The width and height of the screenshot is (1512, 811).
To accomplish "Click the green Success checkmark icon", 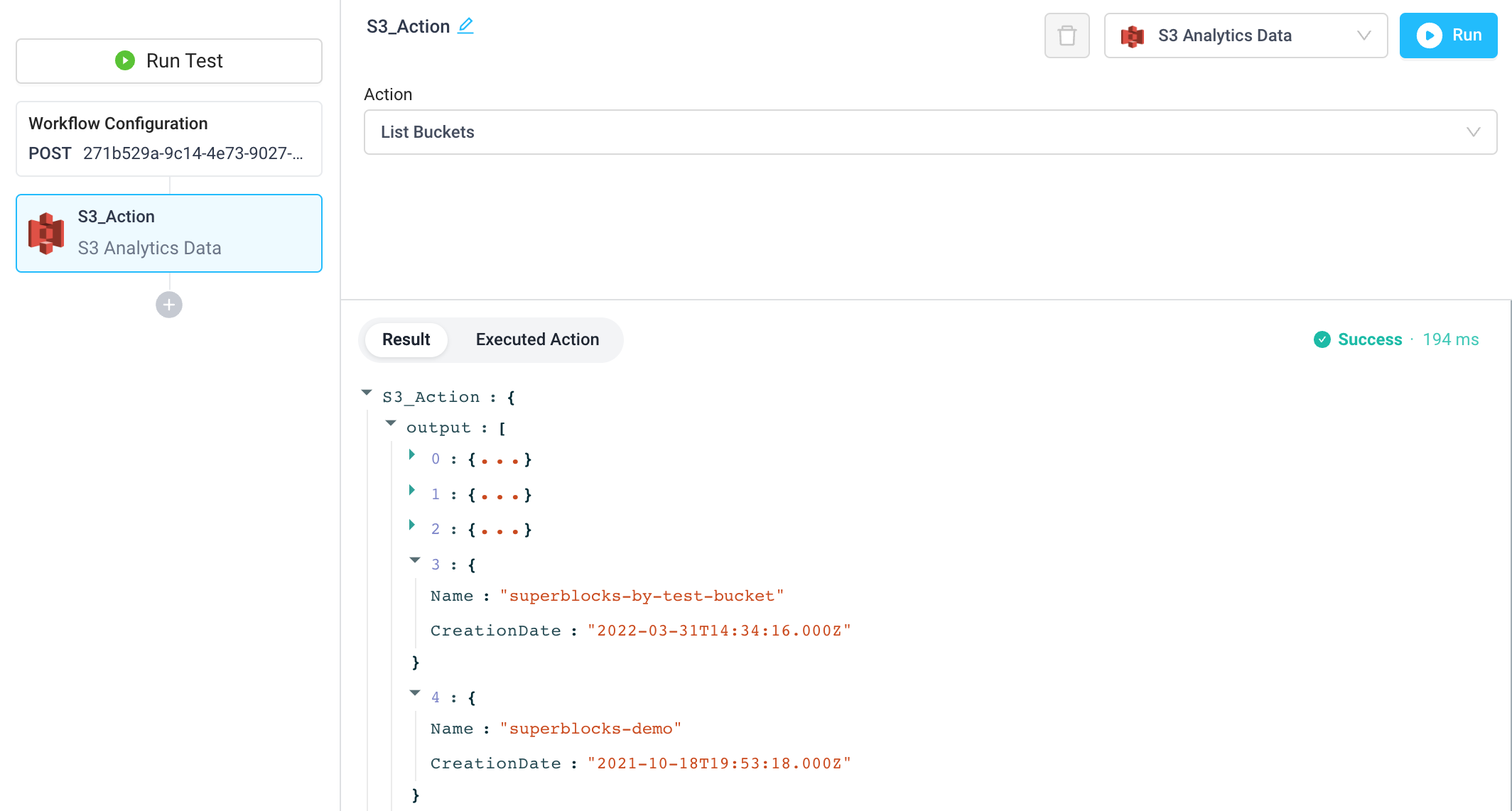I will tap(1322, 339).
